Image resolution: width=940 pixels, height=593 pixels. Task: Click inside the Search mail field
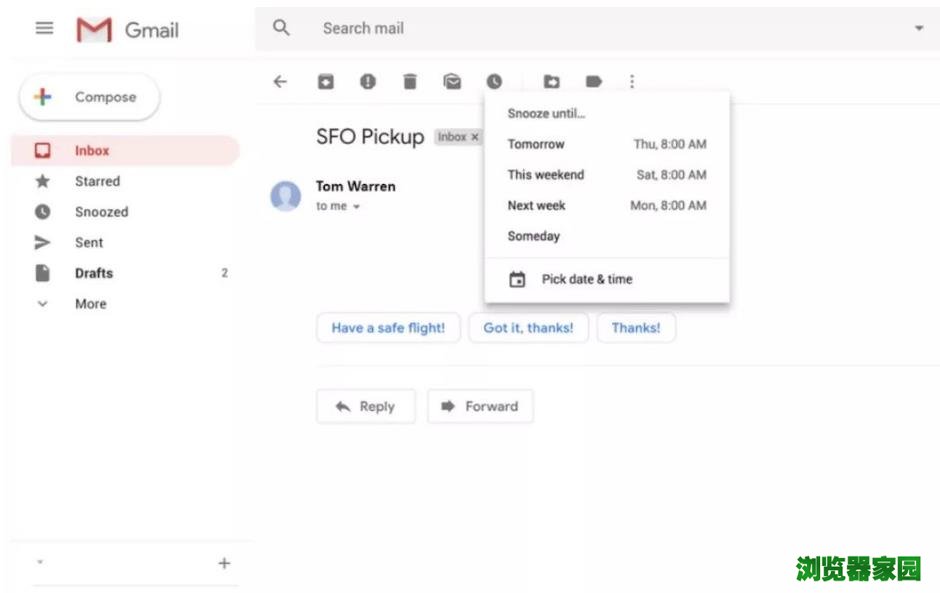coord(600,28)
